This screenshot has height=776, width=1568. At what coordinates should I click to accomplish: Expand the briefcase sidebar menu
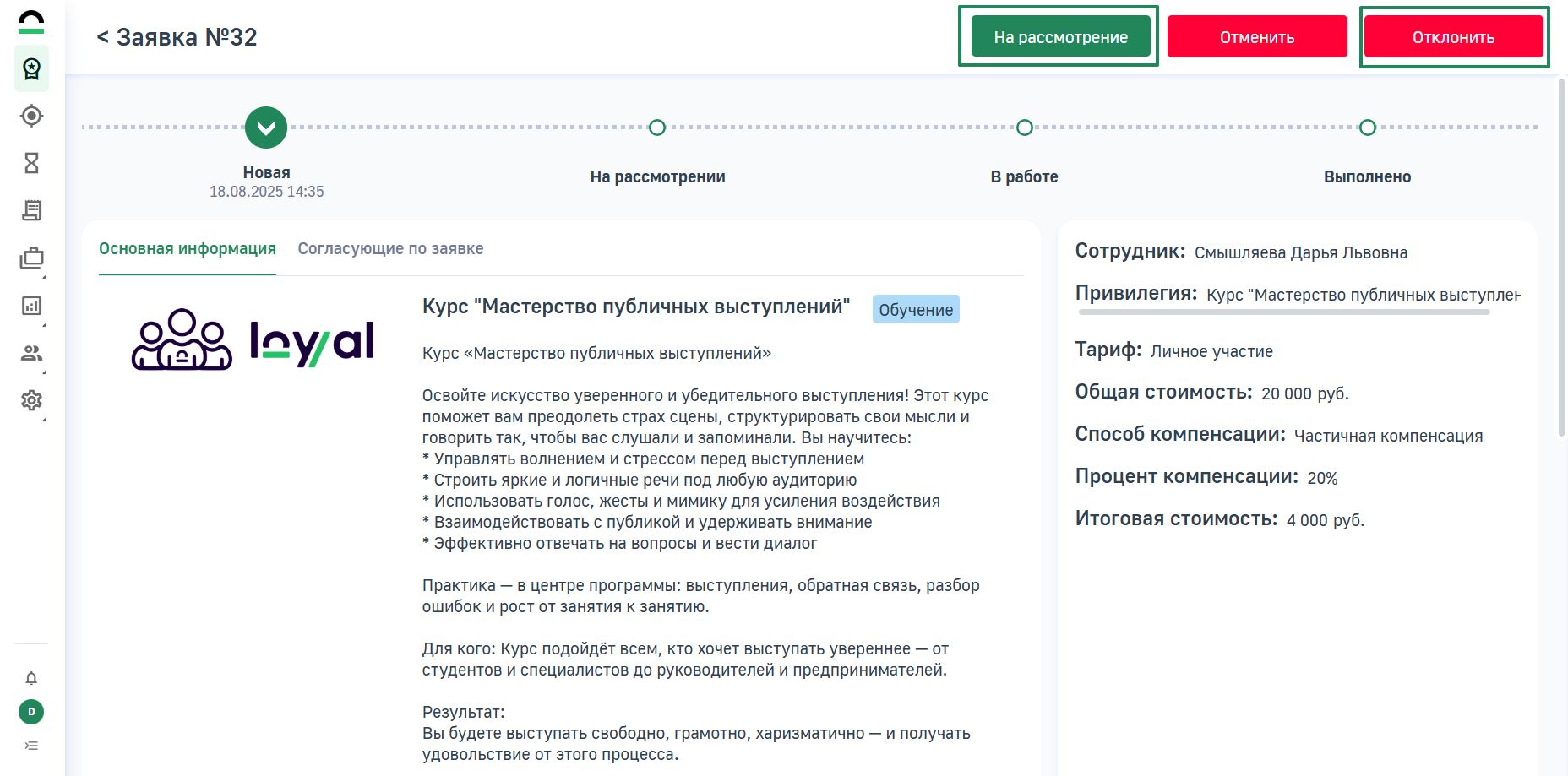point(31,258)
